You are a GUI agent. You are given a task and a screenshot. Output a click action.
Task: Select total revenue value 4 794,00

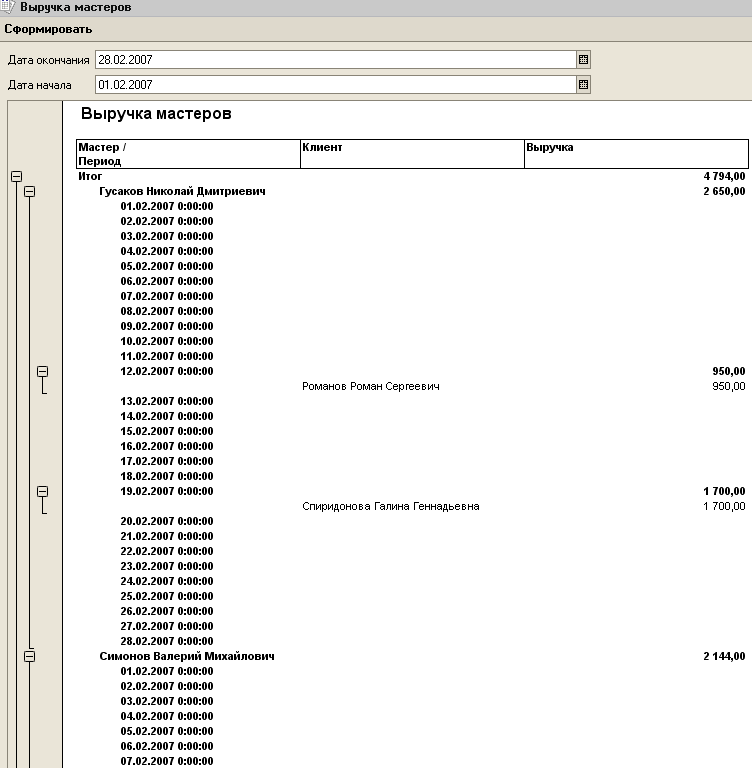pyautogui.click(x=724, y=176)
